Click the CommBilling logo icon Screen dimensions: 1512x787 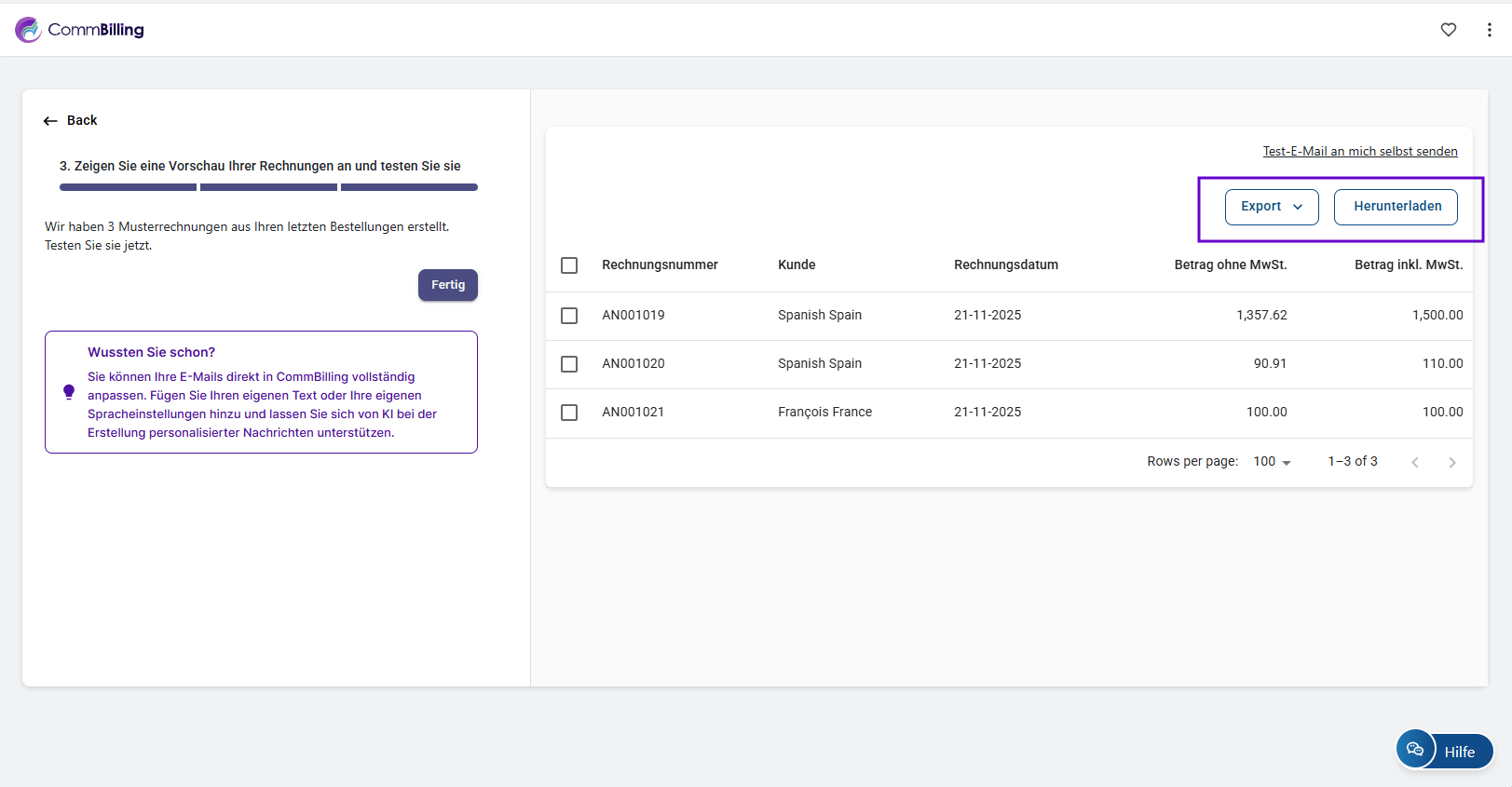click(28, 30)
